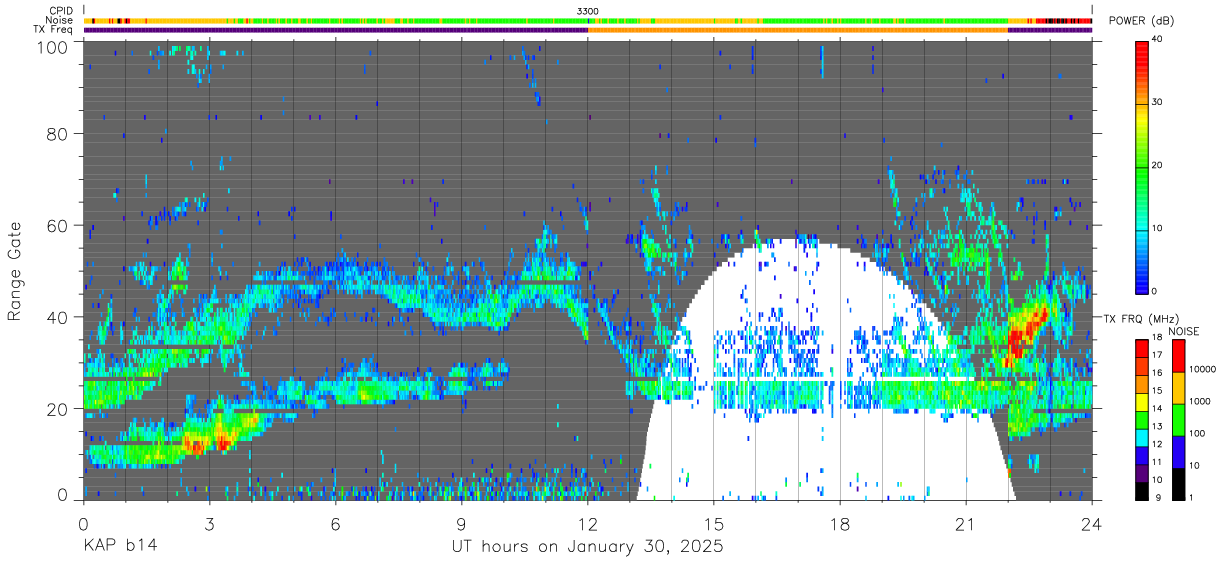
Task: Select the 'Range Gate' y-axis title
Action: coord(15,270)
